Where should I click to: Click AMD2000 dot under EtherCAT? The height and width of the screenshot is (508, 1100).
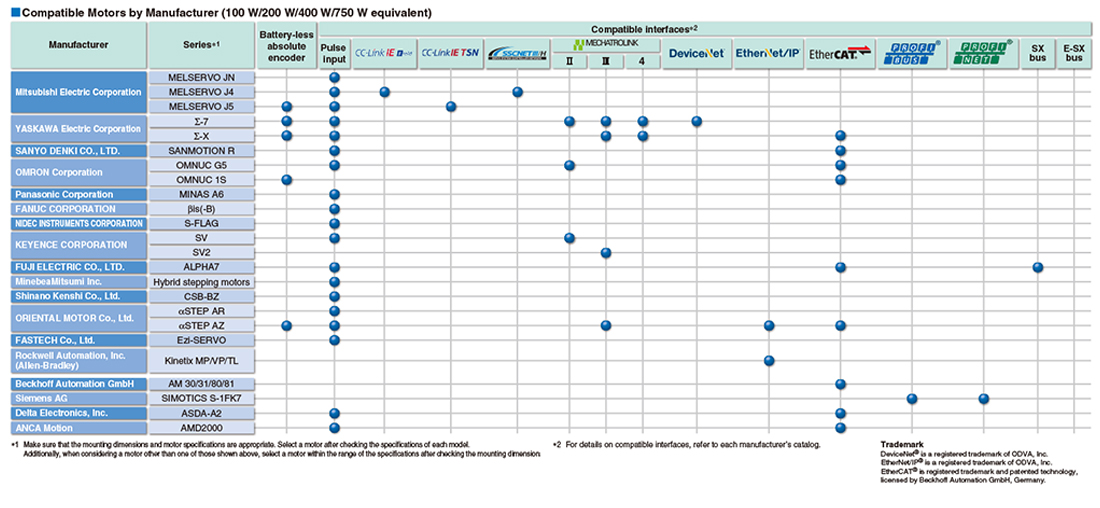[840, 427]
